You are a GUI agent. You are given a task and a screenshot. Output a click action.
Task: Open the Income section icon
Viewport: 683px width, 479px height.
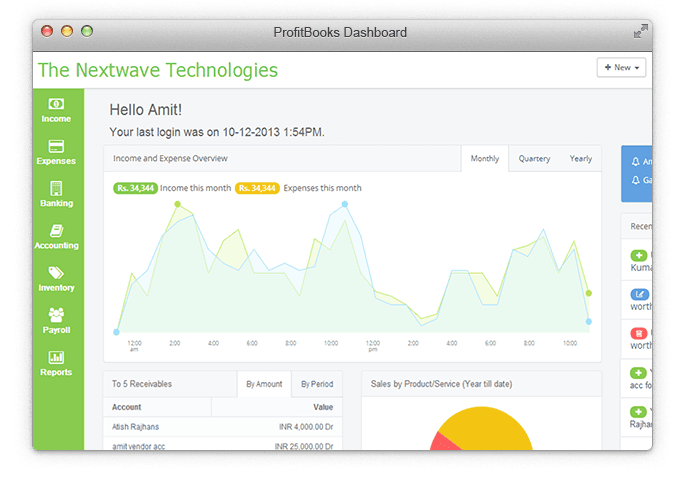(x=56, y=104)
